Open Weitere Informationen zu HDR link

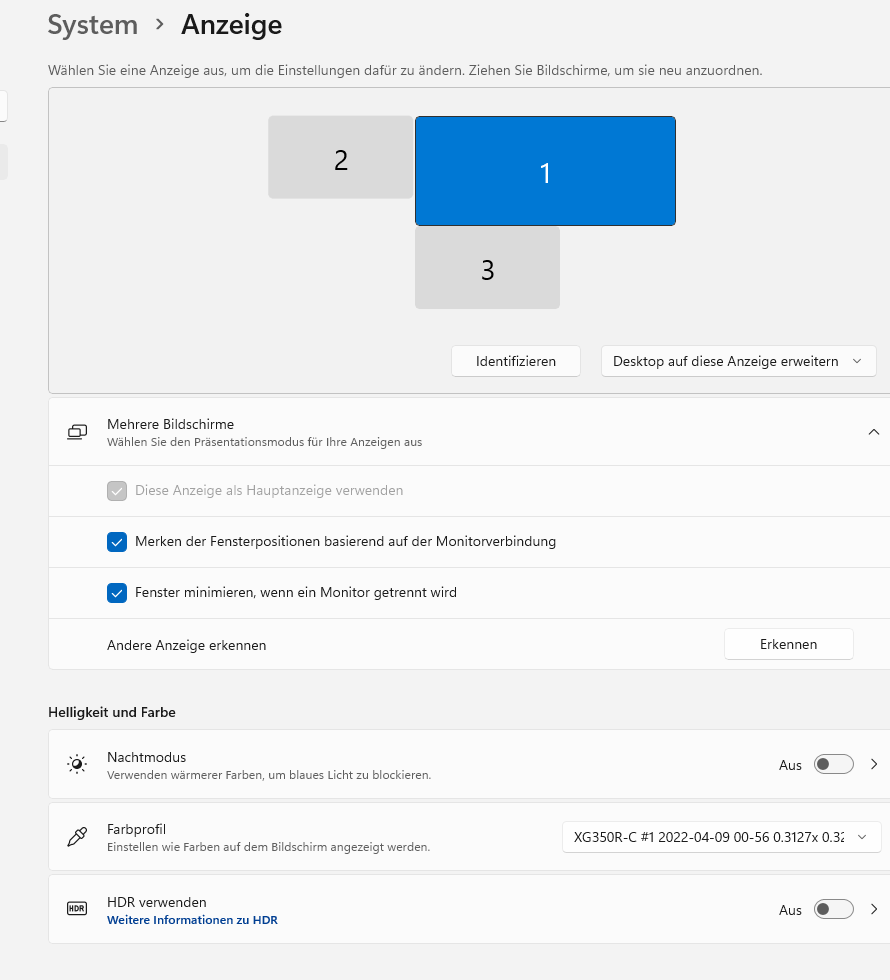(192, 920)
